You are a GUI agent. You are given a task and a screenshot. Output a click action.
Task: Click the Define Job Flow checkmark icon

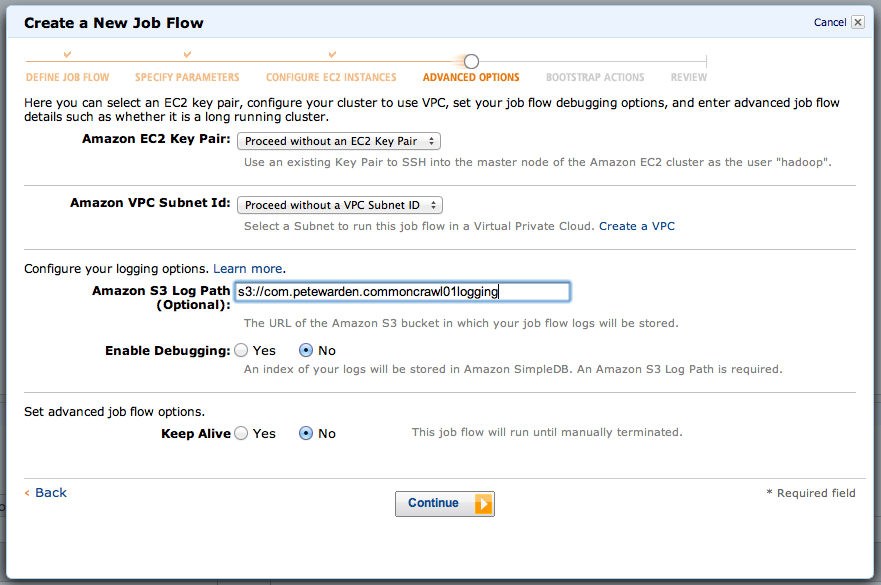[67, 55]
